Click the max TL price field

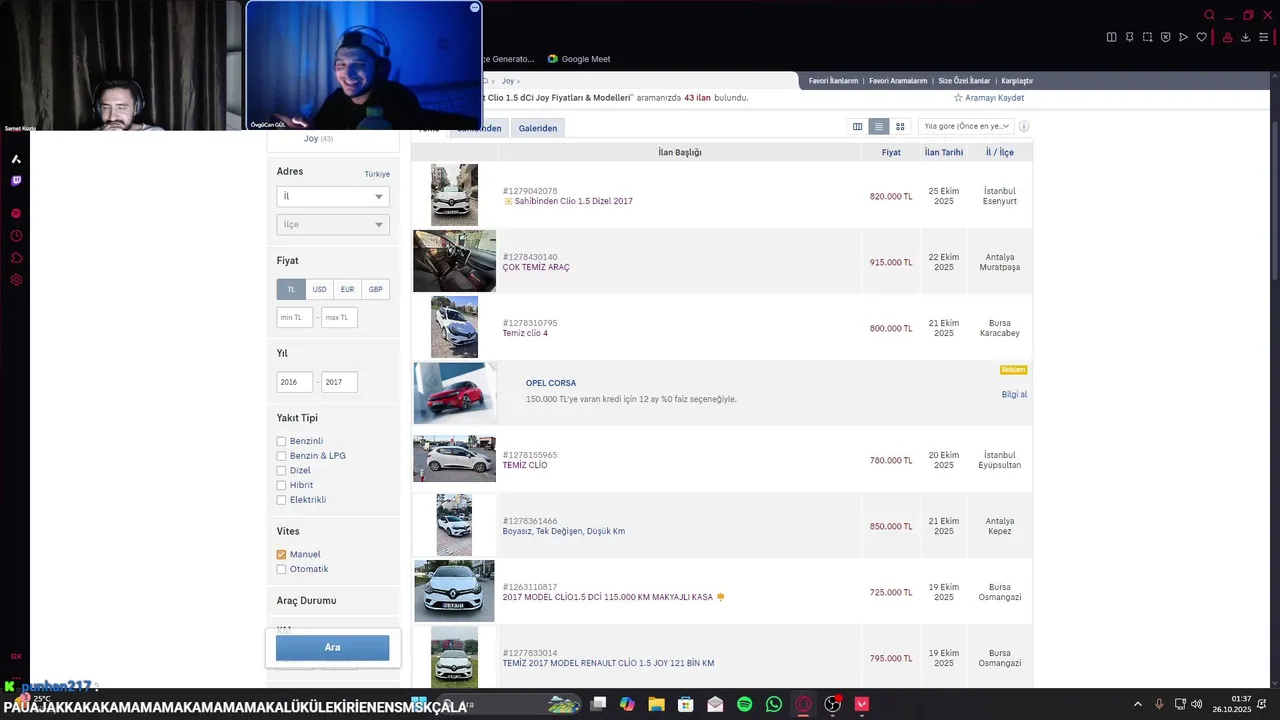pos(339,317)
